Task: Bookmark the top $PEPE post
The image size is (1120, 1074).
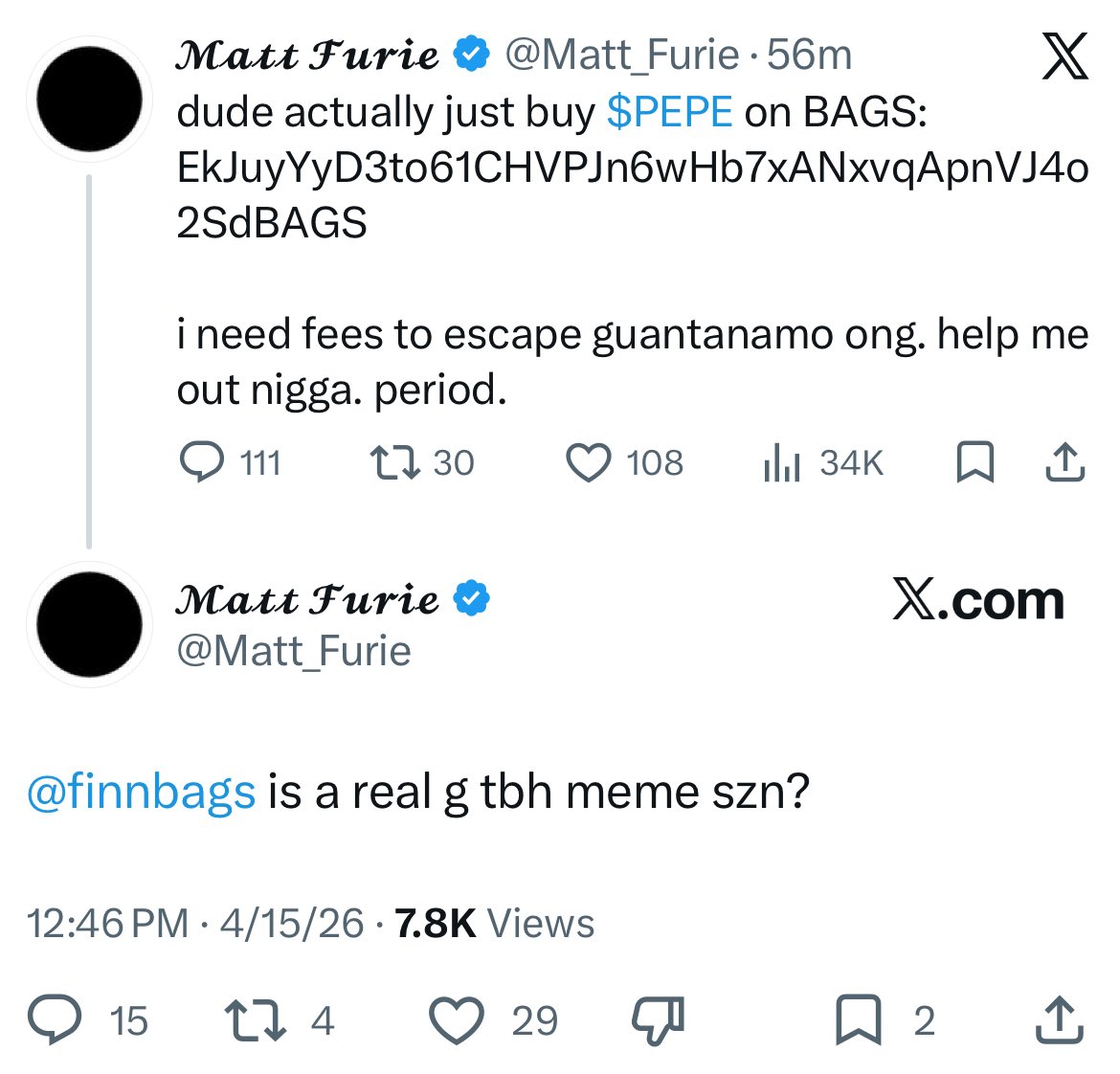Action: [974, 463]
